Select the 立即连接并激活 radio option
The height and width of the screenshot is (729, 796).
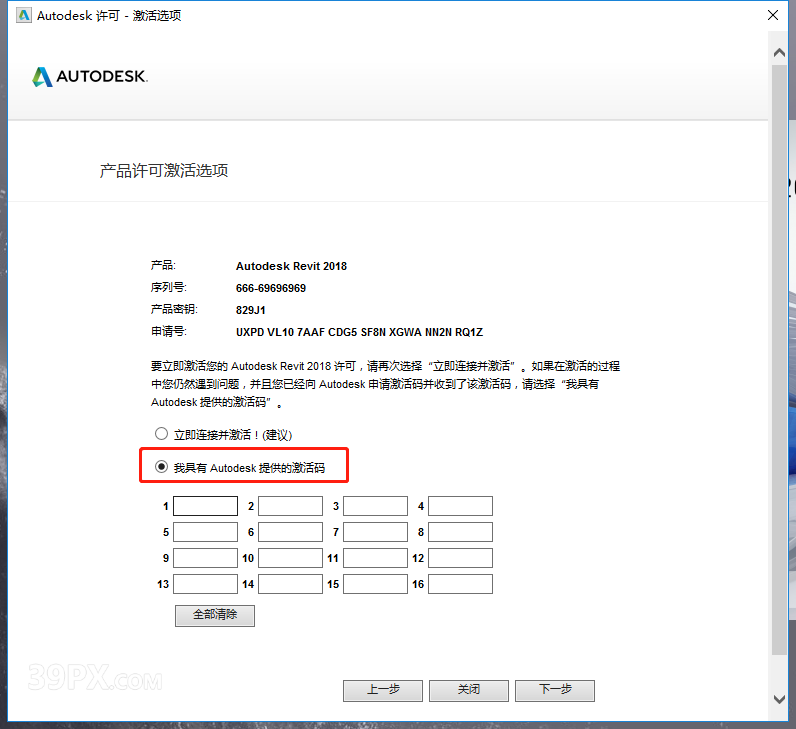[x=161, y=434]
